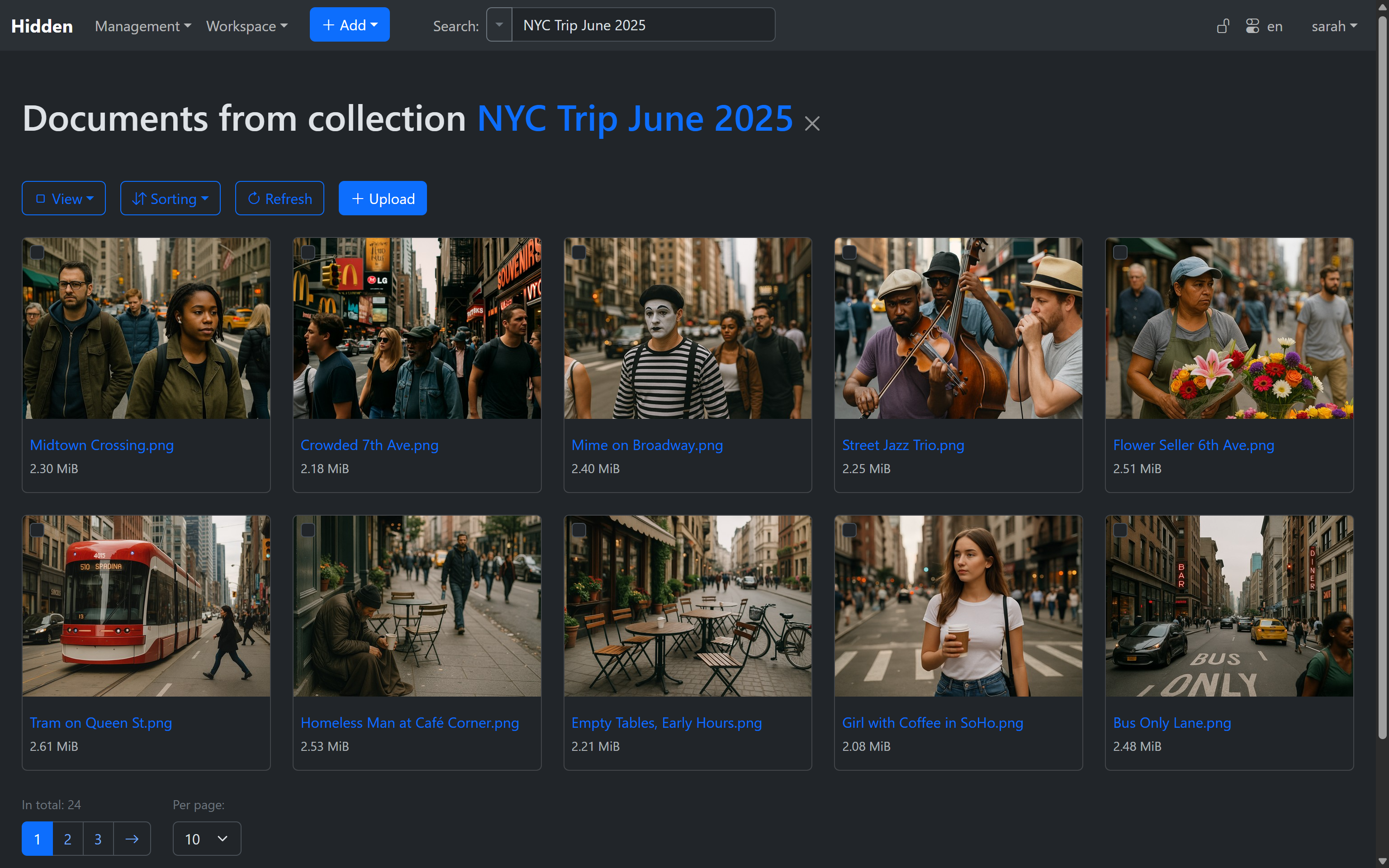Click the lock icon in the top bar

[1223, 26]
